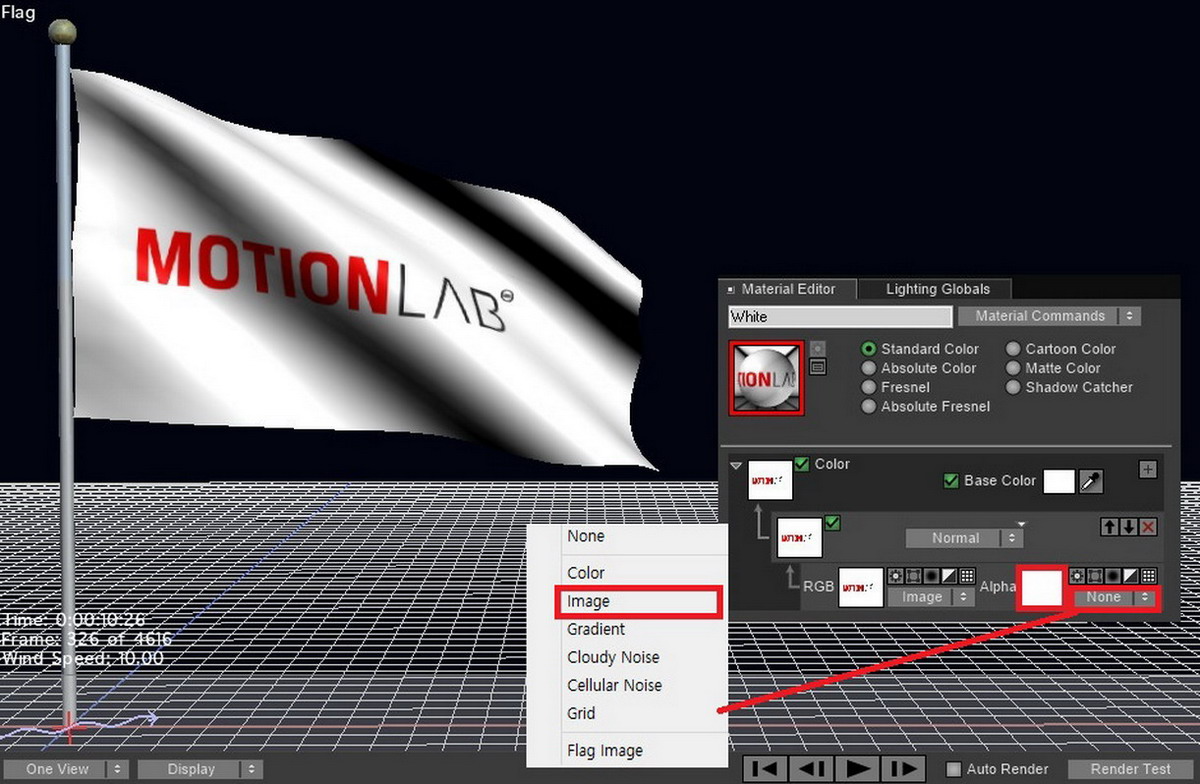Viewport: 1200px width, 784px height.
Task: Click first sun-like icon above RGB Image dropdown
Action: pyautogui.click(x=895, y=576)
